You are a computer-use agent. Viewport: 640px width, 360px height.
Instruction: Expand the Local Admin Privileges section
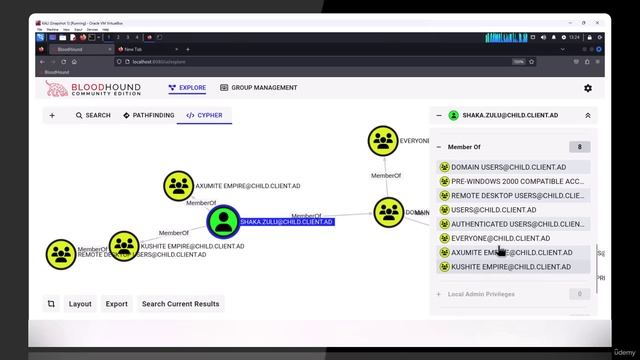pyautogui.click(x=439, y=294)
